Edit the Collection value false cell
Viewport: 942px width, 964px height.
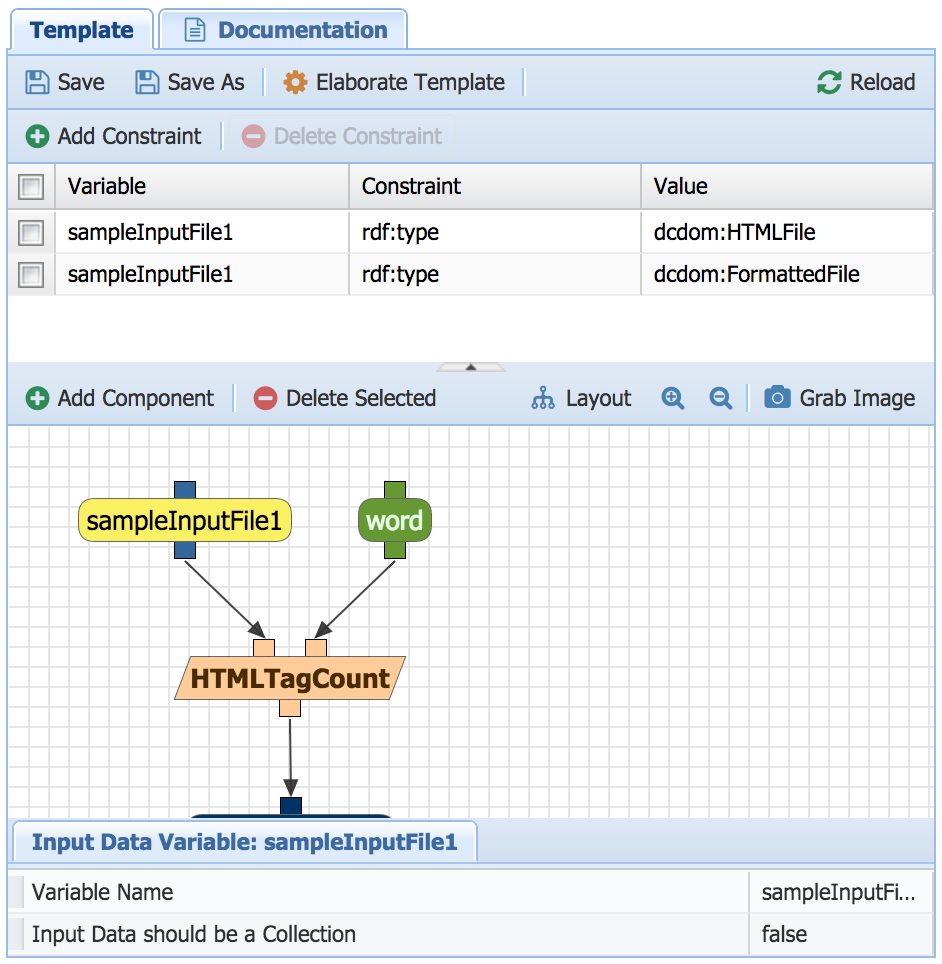coord(838,934)
